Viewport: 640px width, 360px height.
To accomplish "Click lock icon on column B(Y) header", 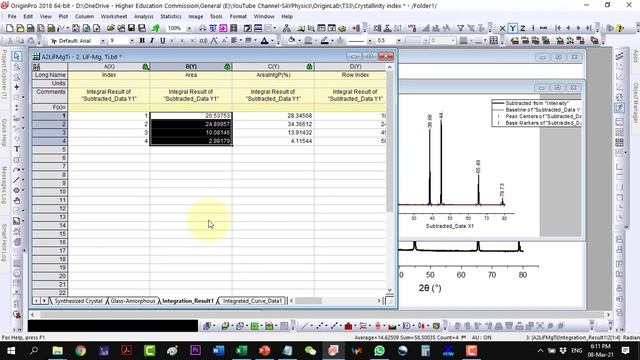I will click(x=227, y=67).
